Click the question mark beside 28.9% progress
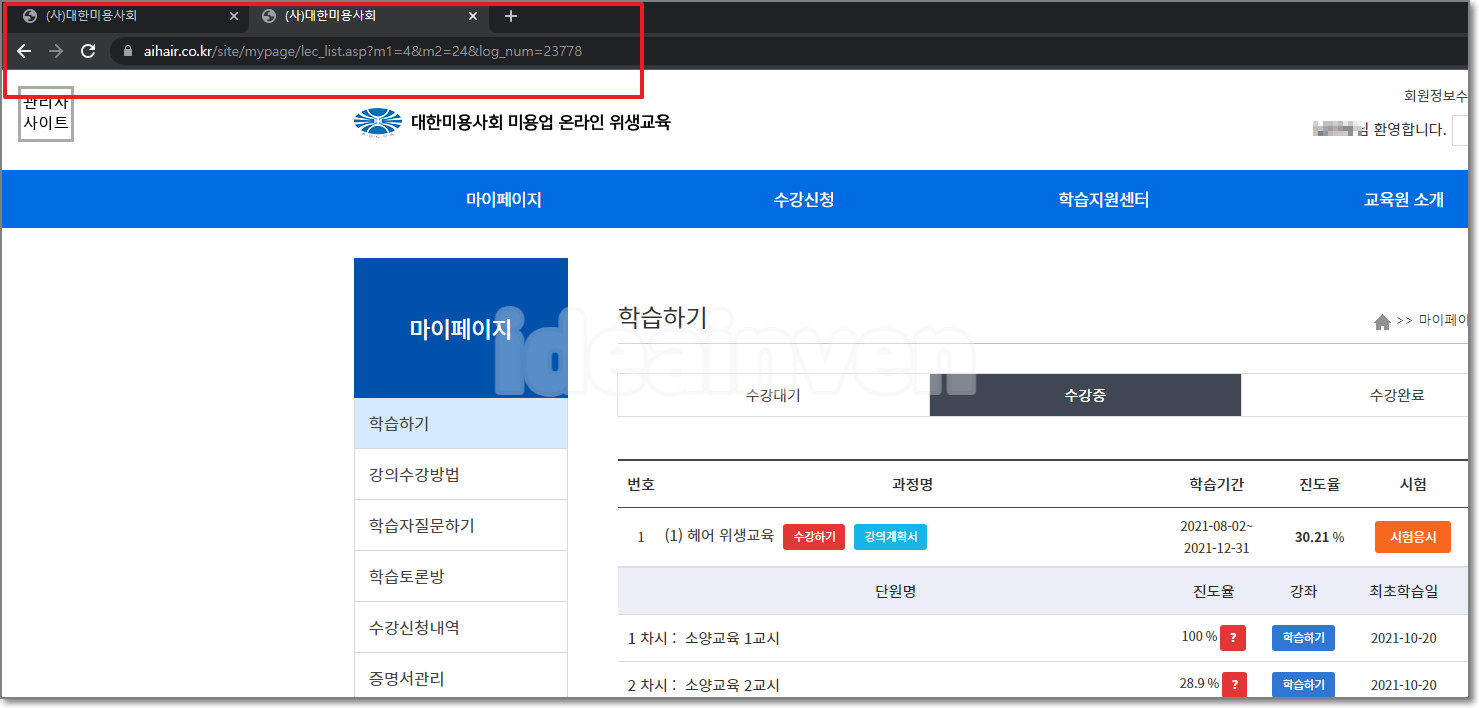This screenshot has width=1479, height=708. point(1232,684)
